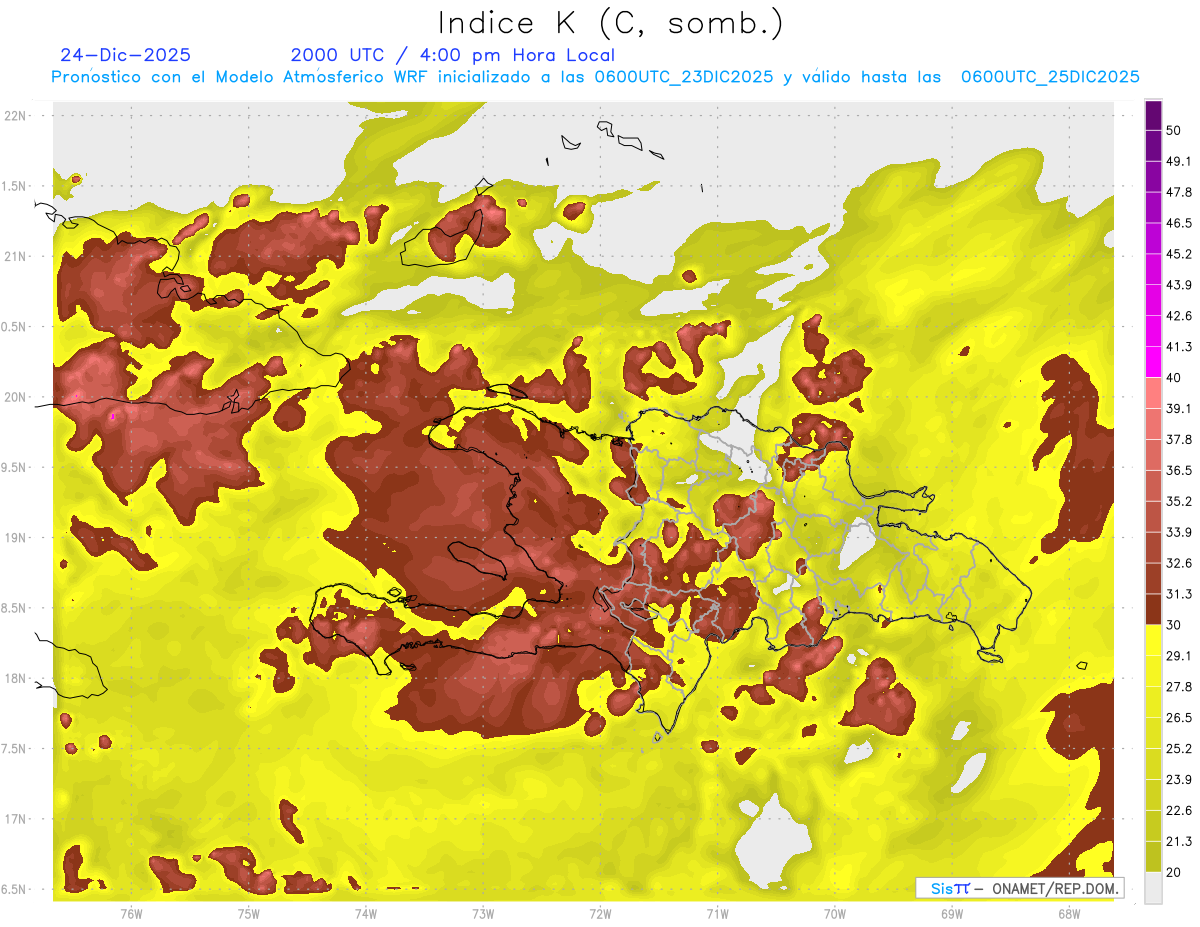Click the 69W longitude axis label

point(951,913)
